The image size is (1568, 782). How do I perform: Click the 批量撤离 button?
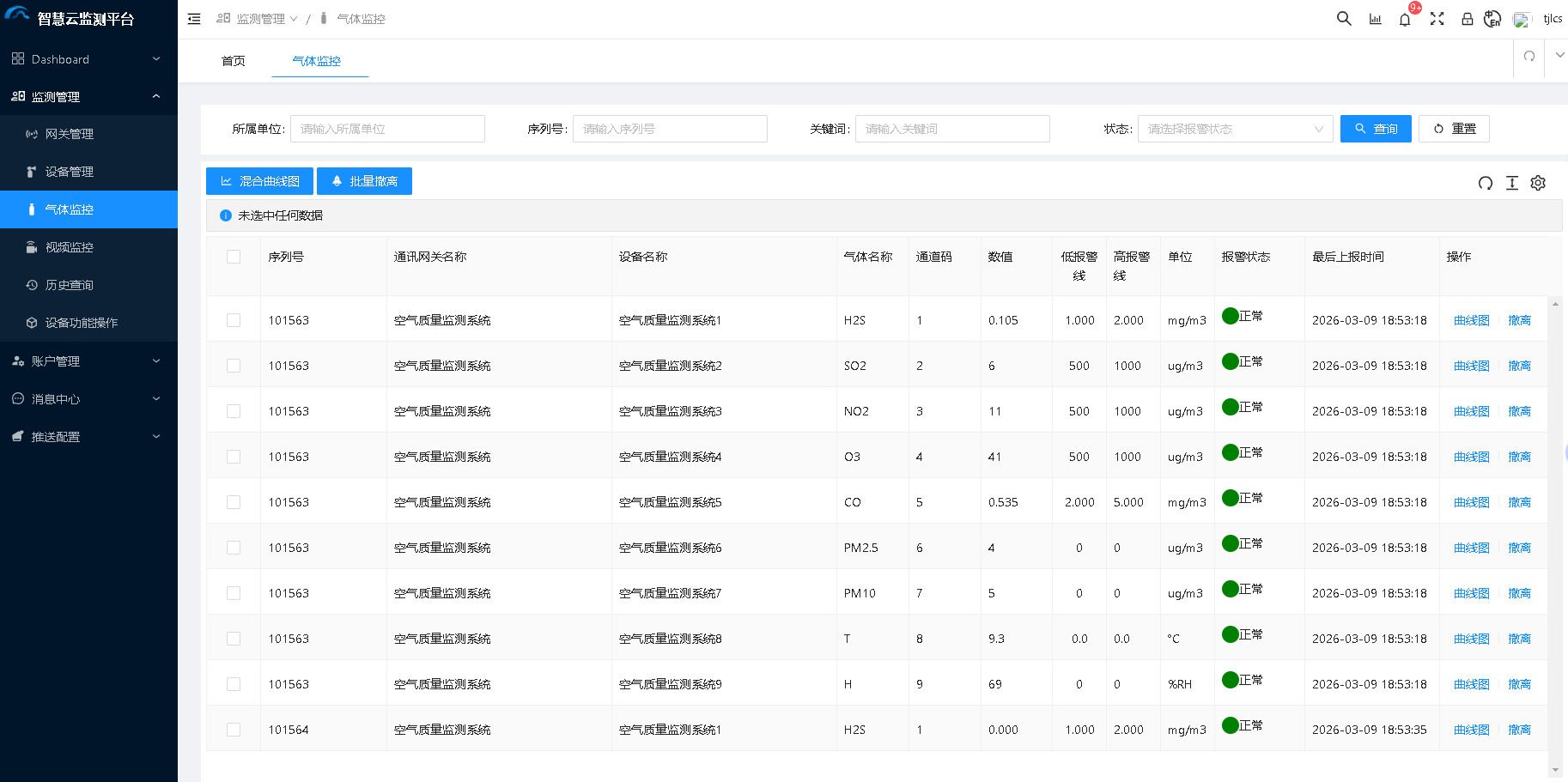pos(364,181)
